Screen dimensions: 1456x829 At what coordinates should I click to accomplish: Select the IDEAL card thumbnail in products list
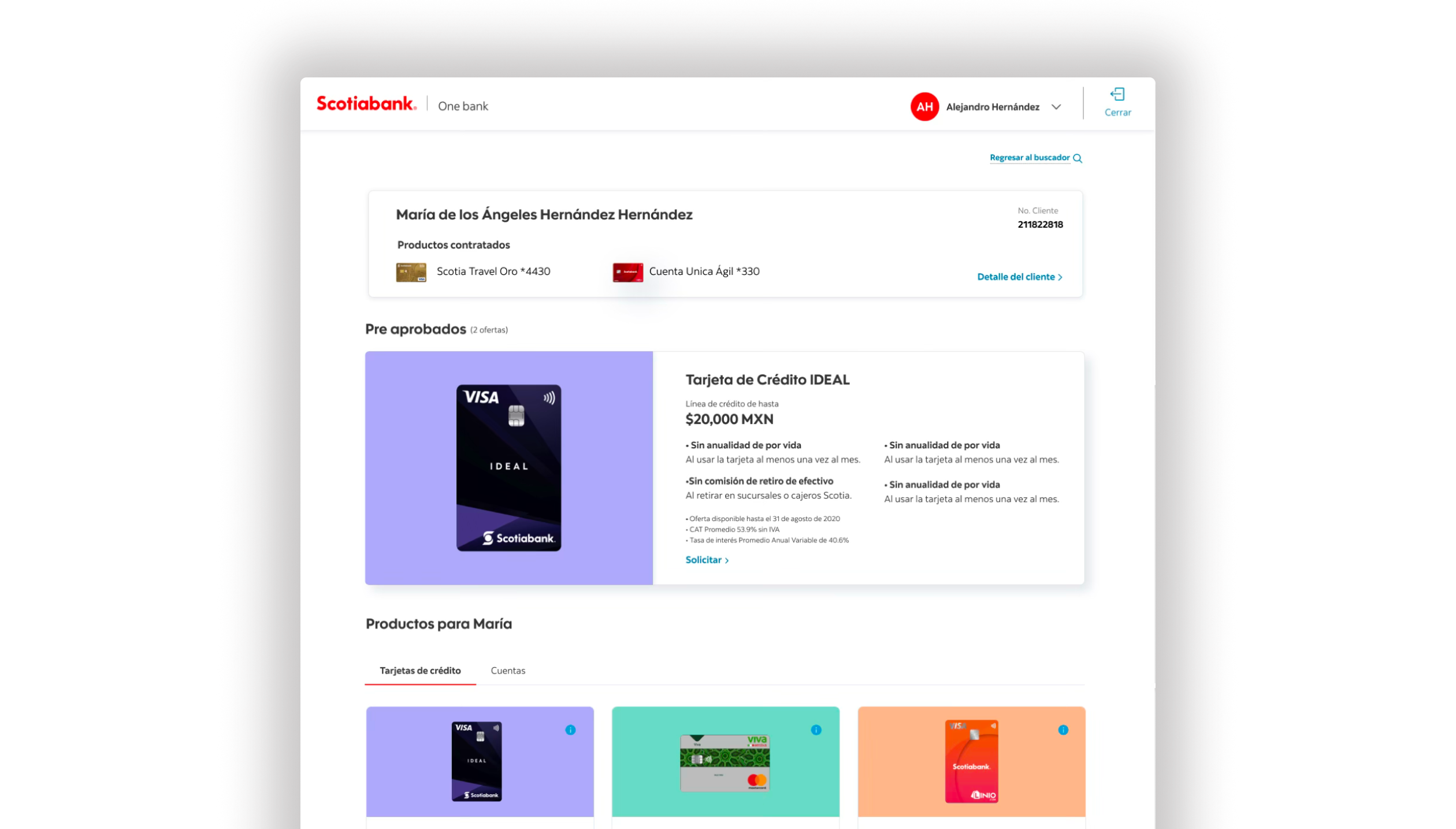pyautogui.click(x=477, y=761)
